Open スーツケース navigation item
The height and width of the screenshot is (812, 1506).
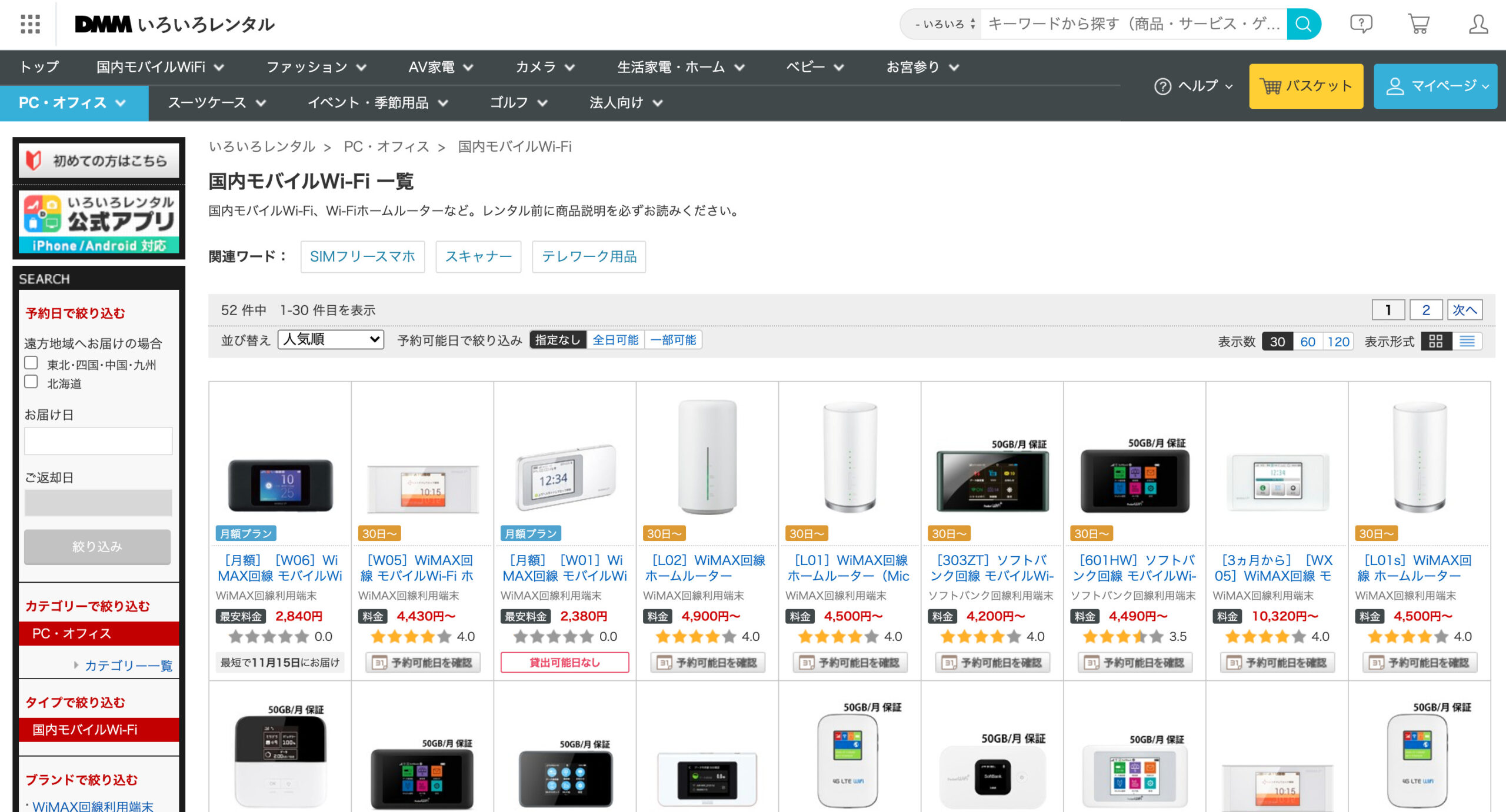(217, 103)
